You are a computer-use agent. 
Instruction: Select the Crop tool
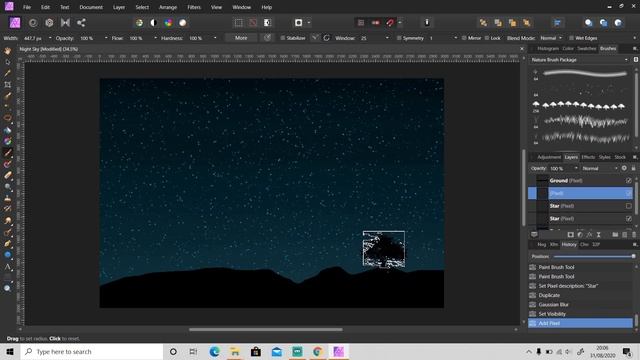pos(8,84)
